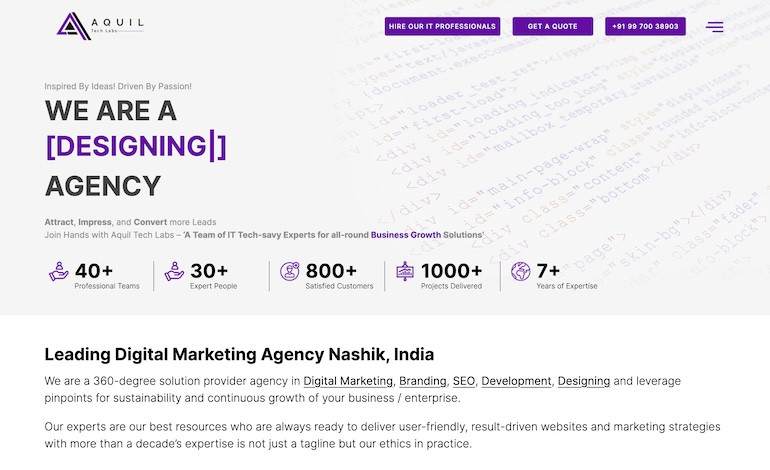Open the Development link
Image resolution: width=770 pixels, height=470 pixels.
(x=516, y=381)
